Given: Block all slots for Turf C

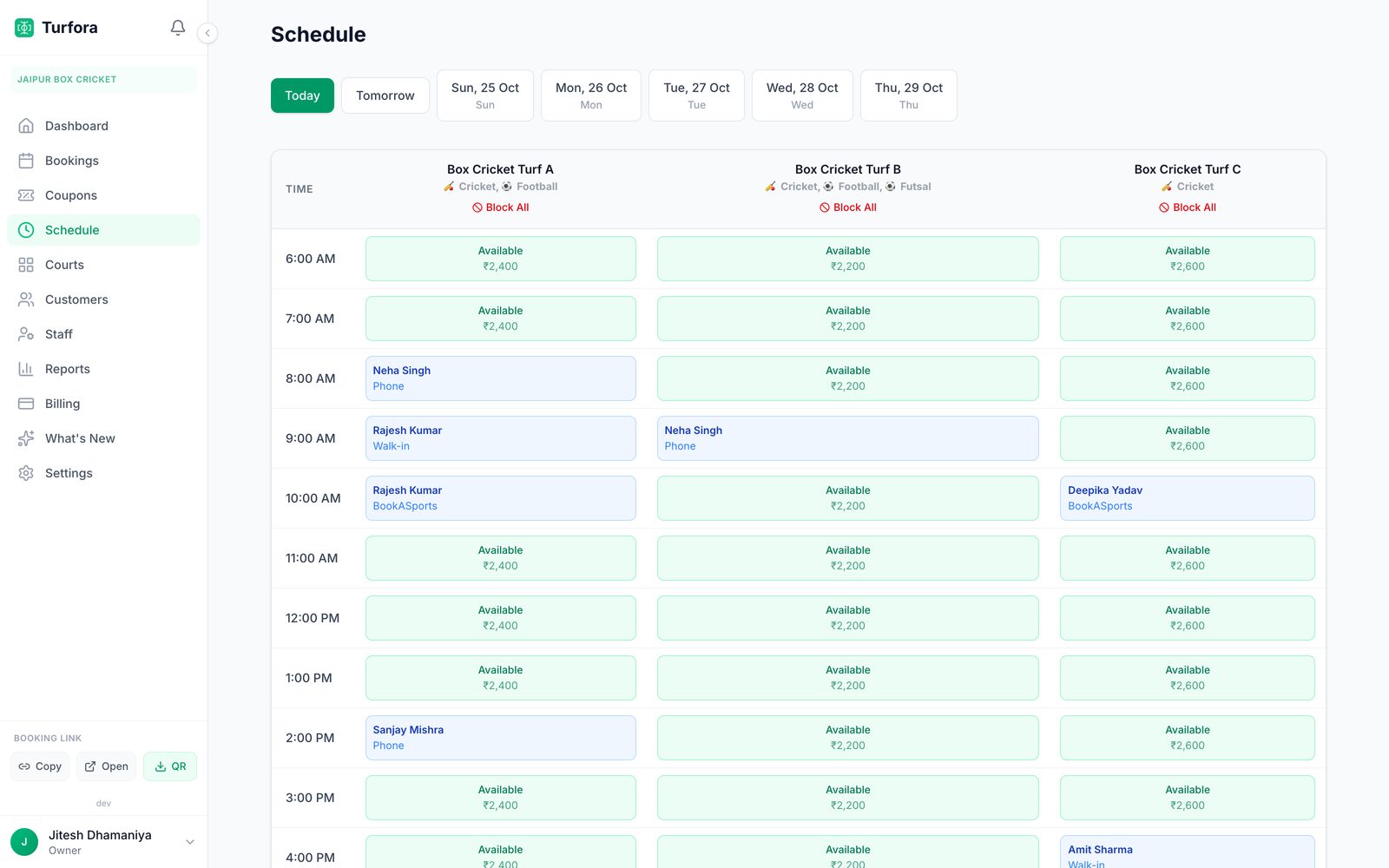Looking at the screenshot, I should point(1188,207).
